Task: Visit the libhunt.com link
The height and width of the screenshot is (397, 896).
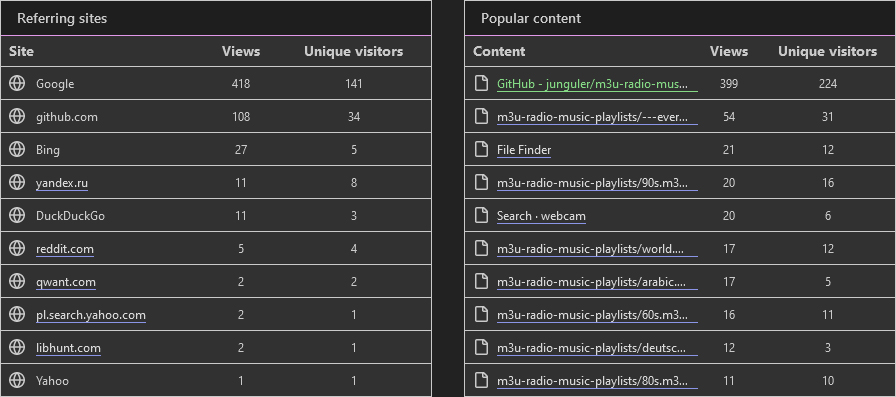Action: pos(68,348)
